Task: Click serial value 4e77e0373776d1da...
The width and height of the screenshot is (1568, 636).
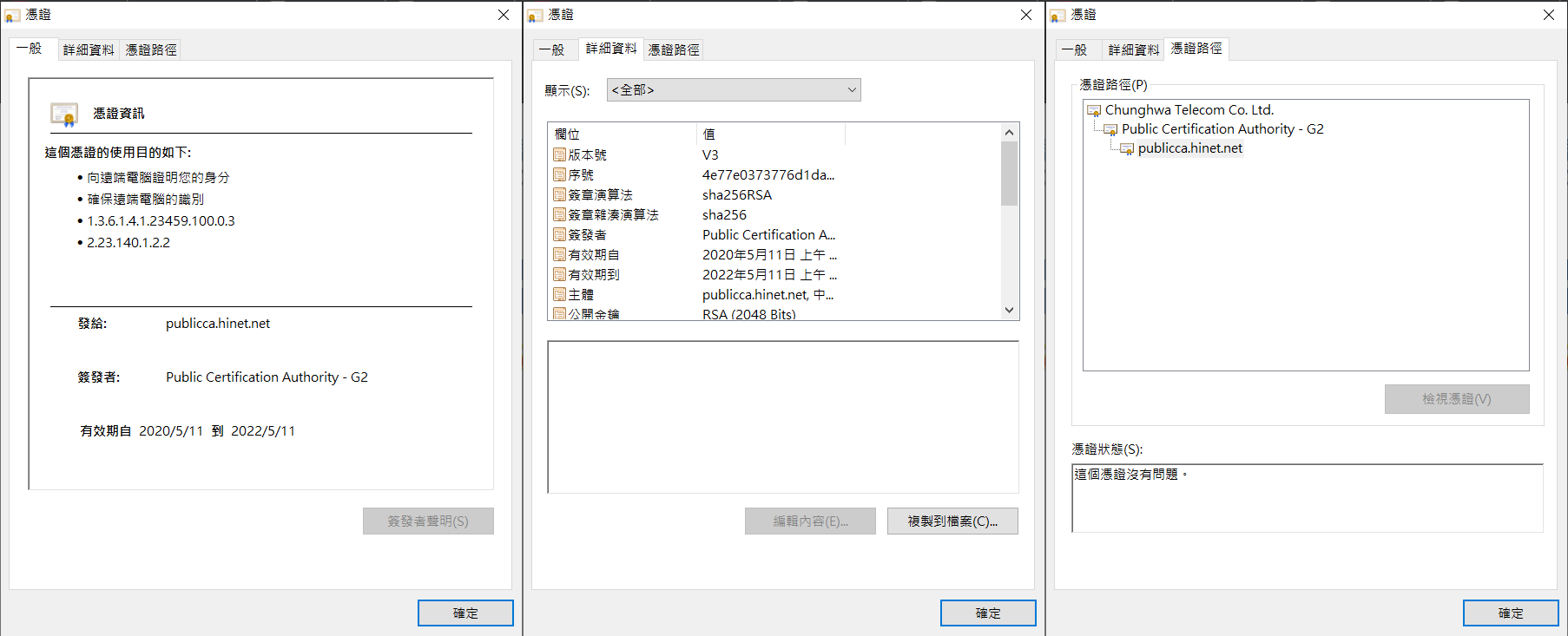Action: 768,174
